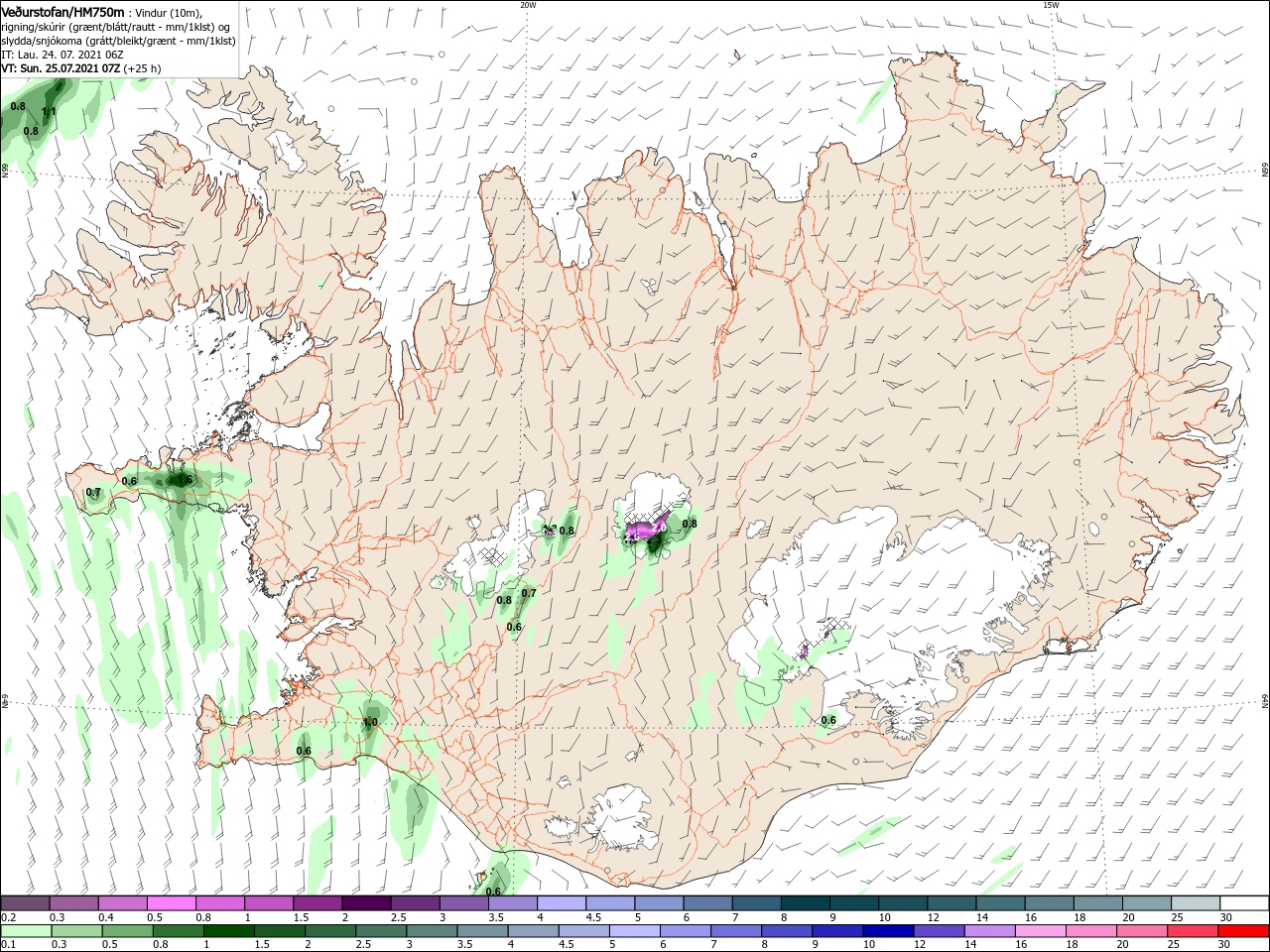Click the 0.2 label on the snow scale
The image size is (1270, 952).
(x=8, y=917)
